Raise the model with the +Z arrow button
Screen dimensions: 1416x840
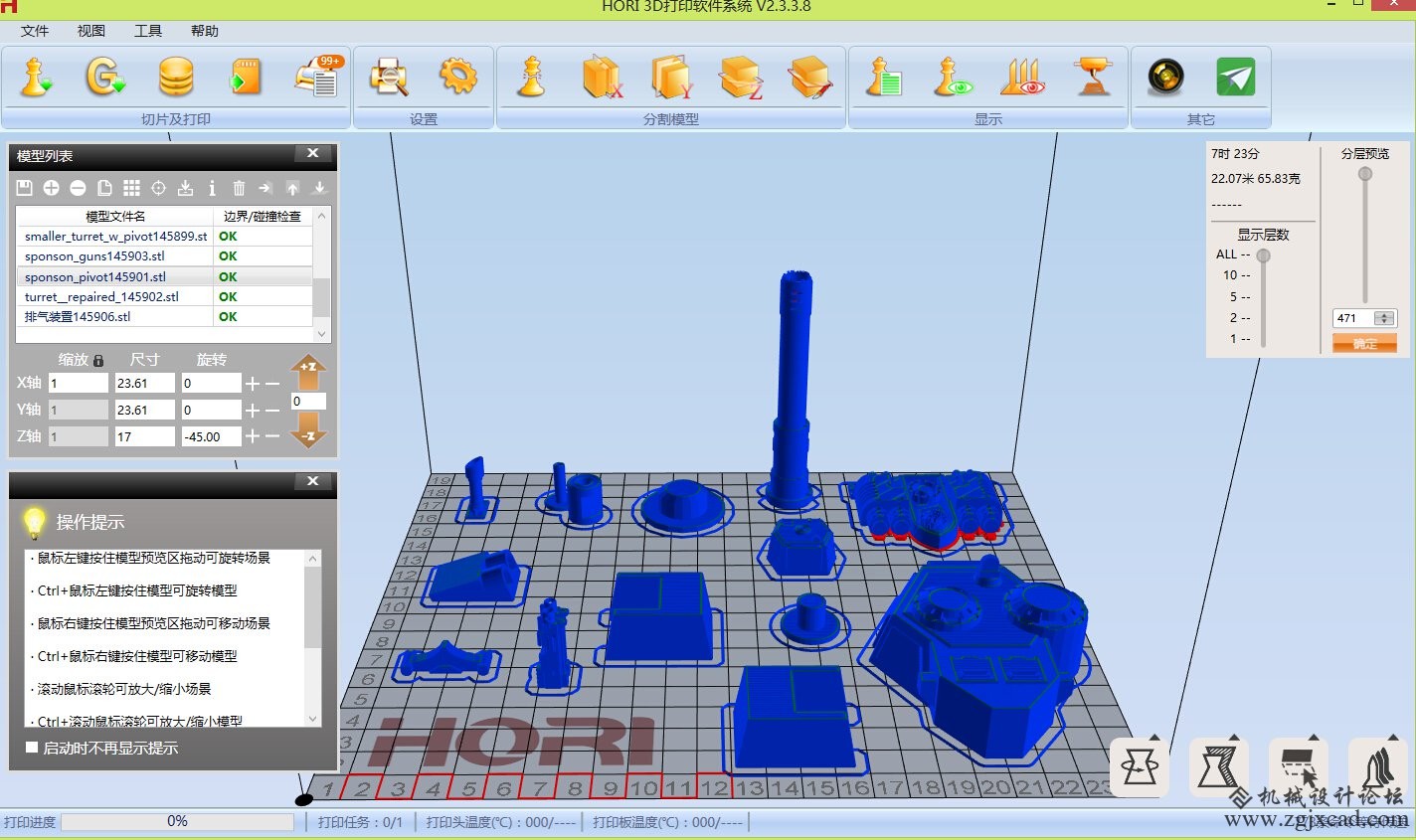point(308,372)
